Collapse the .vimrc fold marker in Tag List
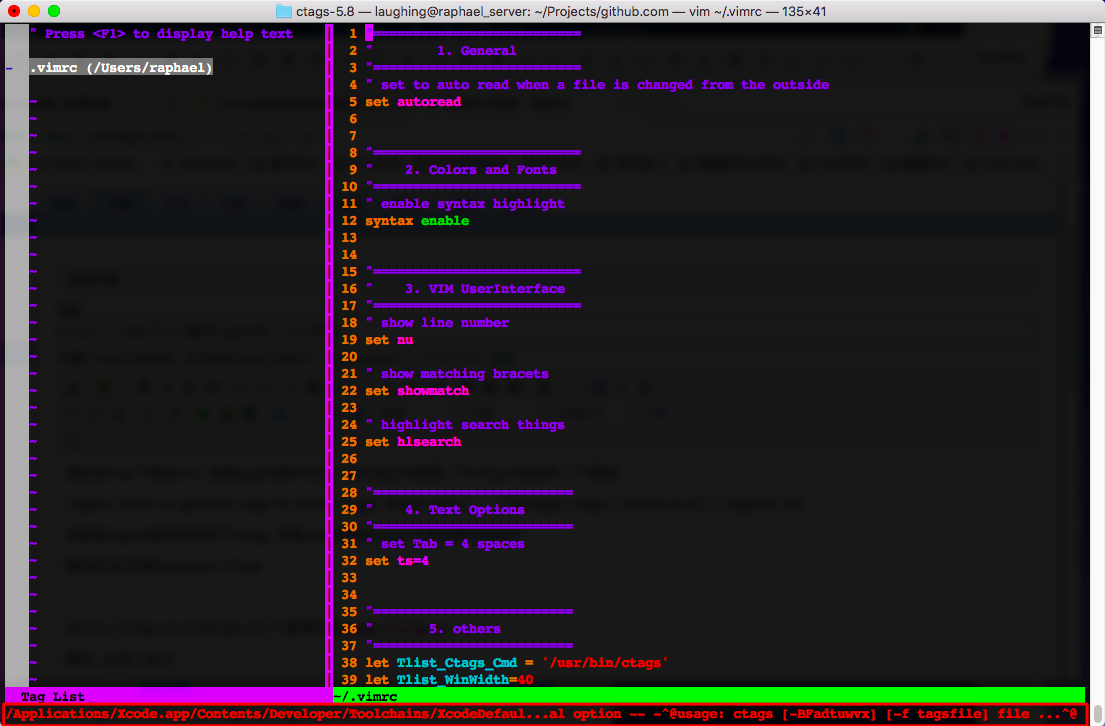The height and width of the screenshot is (726, 1105). tap(9, 68)
